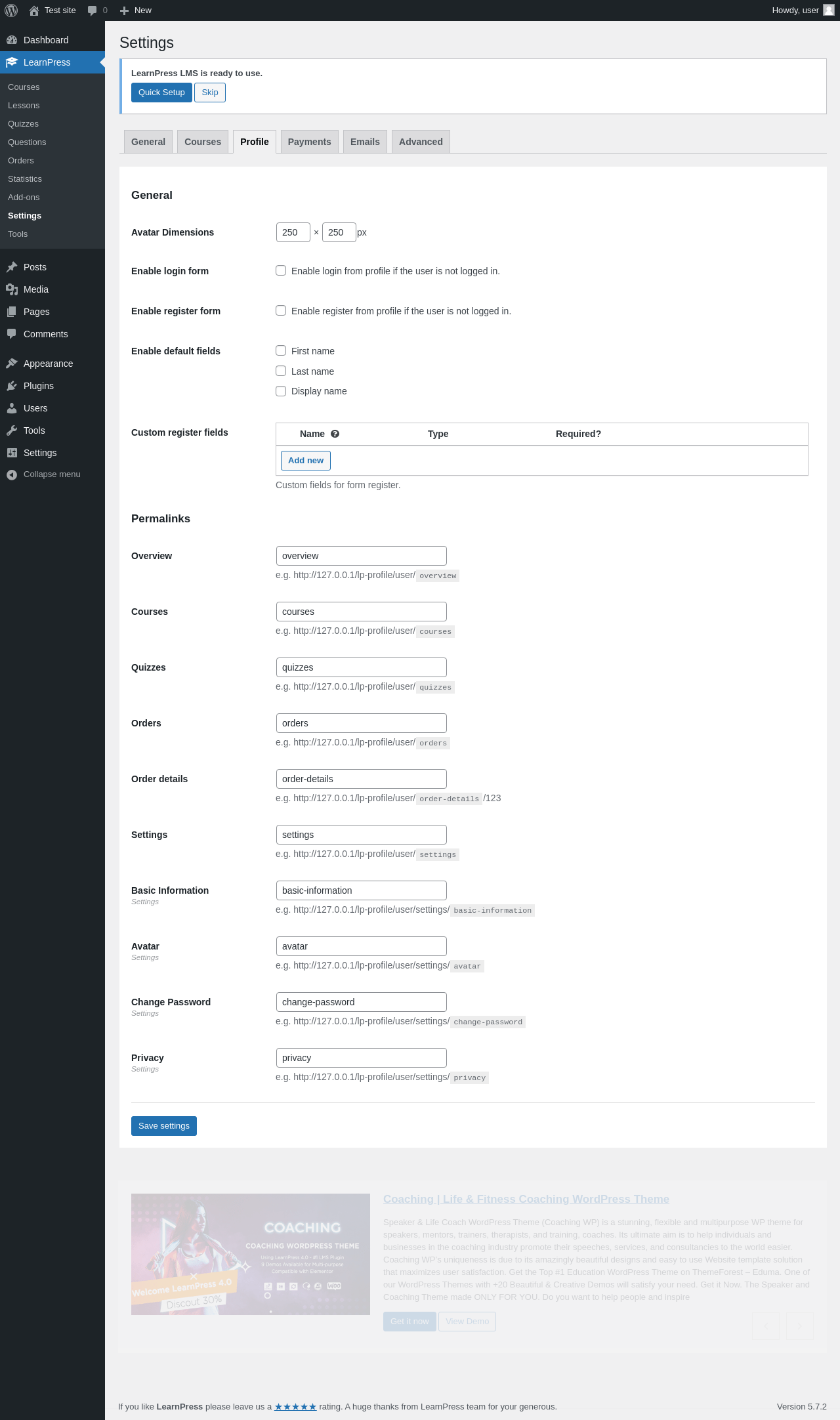Image resolution: width=840 pixels, height=1420 pixels.
Task: Open Howdy, user account menu
Action: point(803,10)
